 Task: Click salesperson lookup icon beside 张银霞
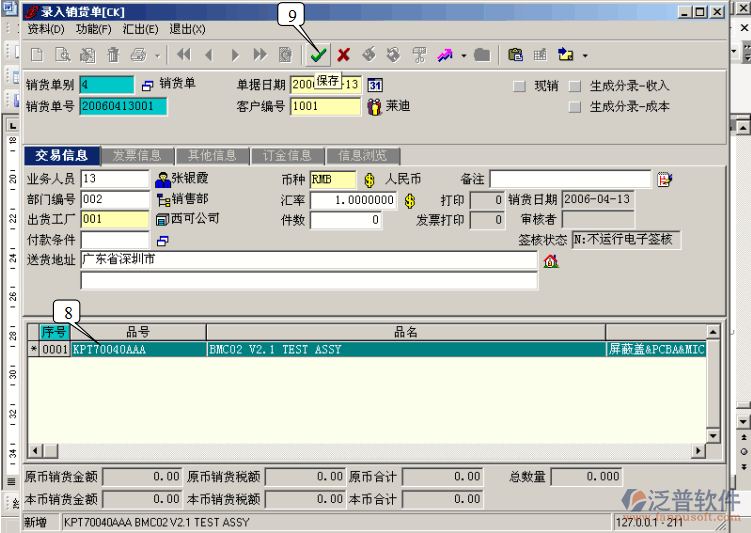(163, 179)
